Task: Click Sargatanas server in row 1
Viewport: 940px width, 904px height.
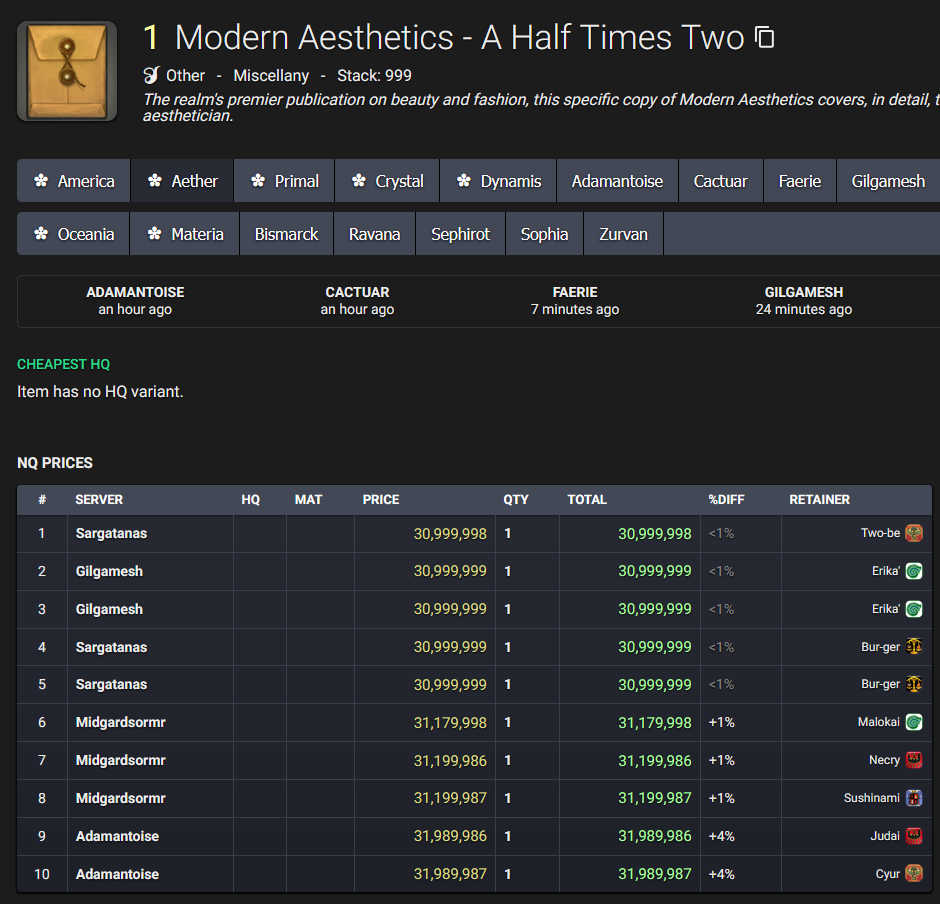Action: click(112, 534)
